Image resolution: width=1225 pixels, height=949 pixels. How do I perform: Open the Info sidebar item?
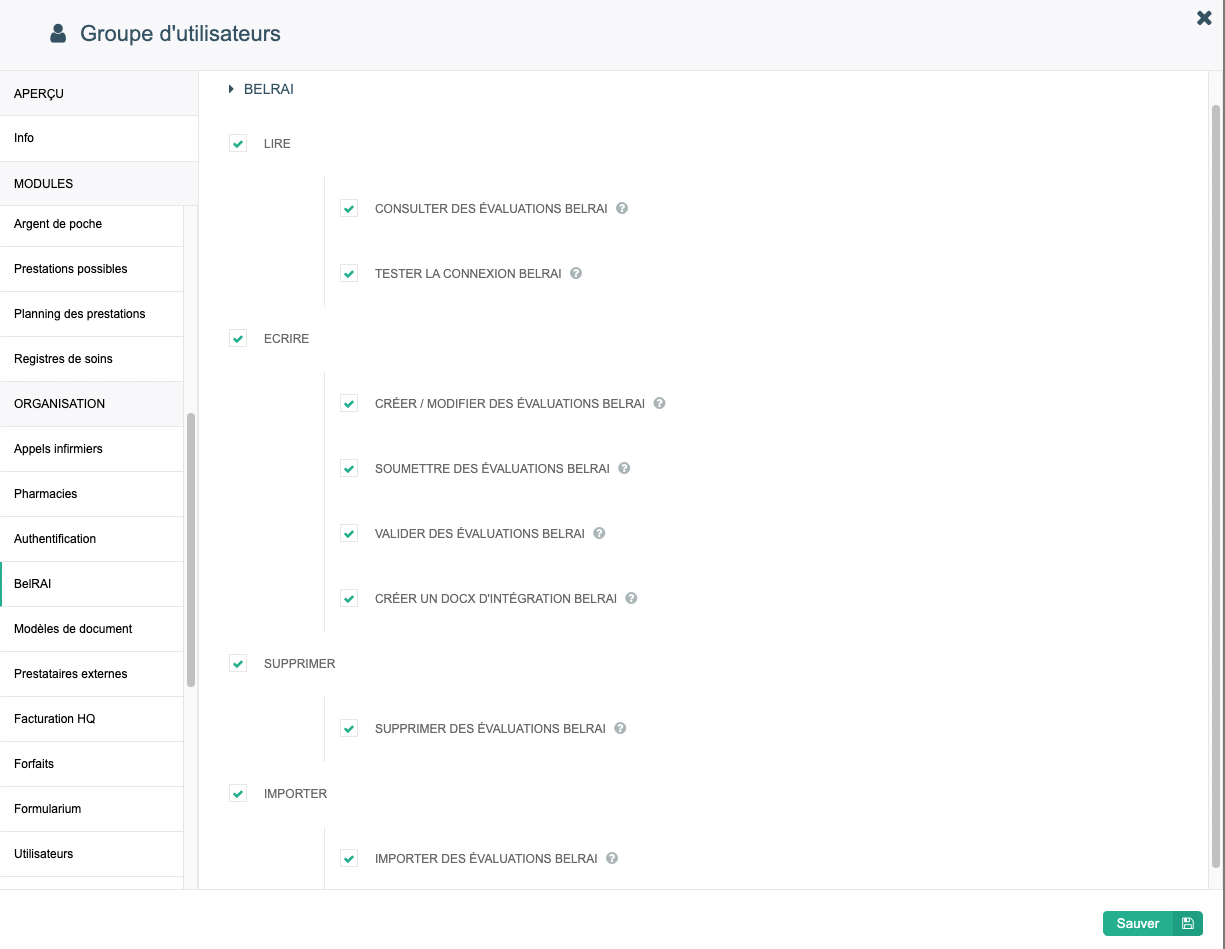tap(99, 138)
